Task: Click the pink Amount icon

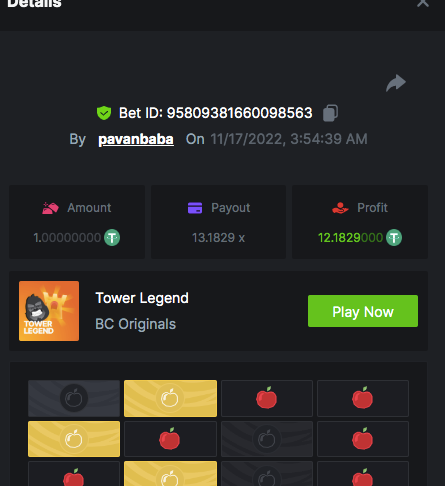Action: [50, 208]
